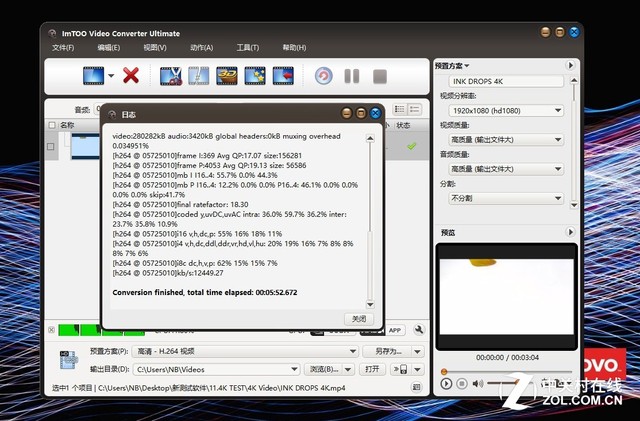Start conversion with the round convert button

coord(324,76)
